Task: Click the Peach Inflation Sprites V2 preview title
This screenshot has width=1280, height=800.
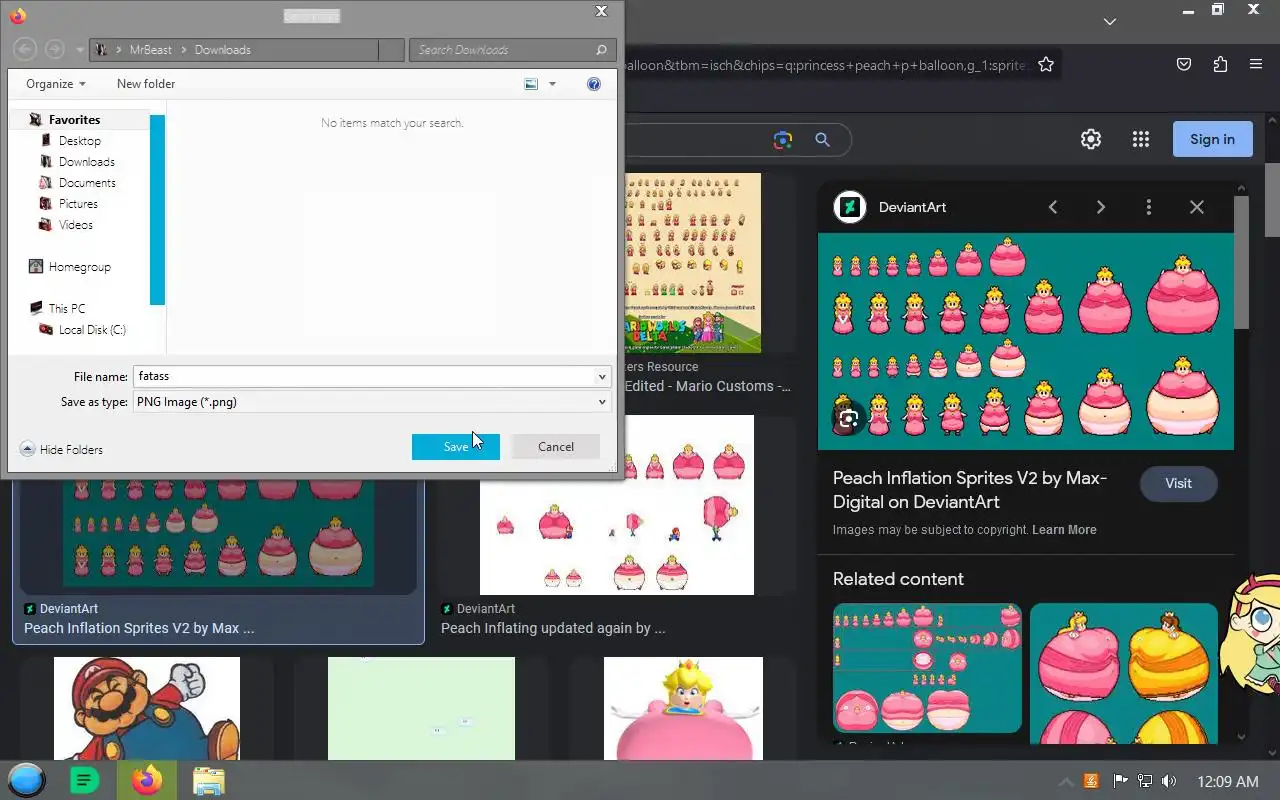Action: (970, 490)
